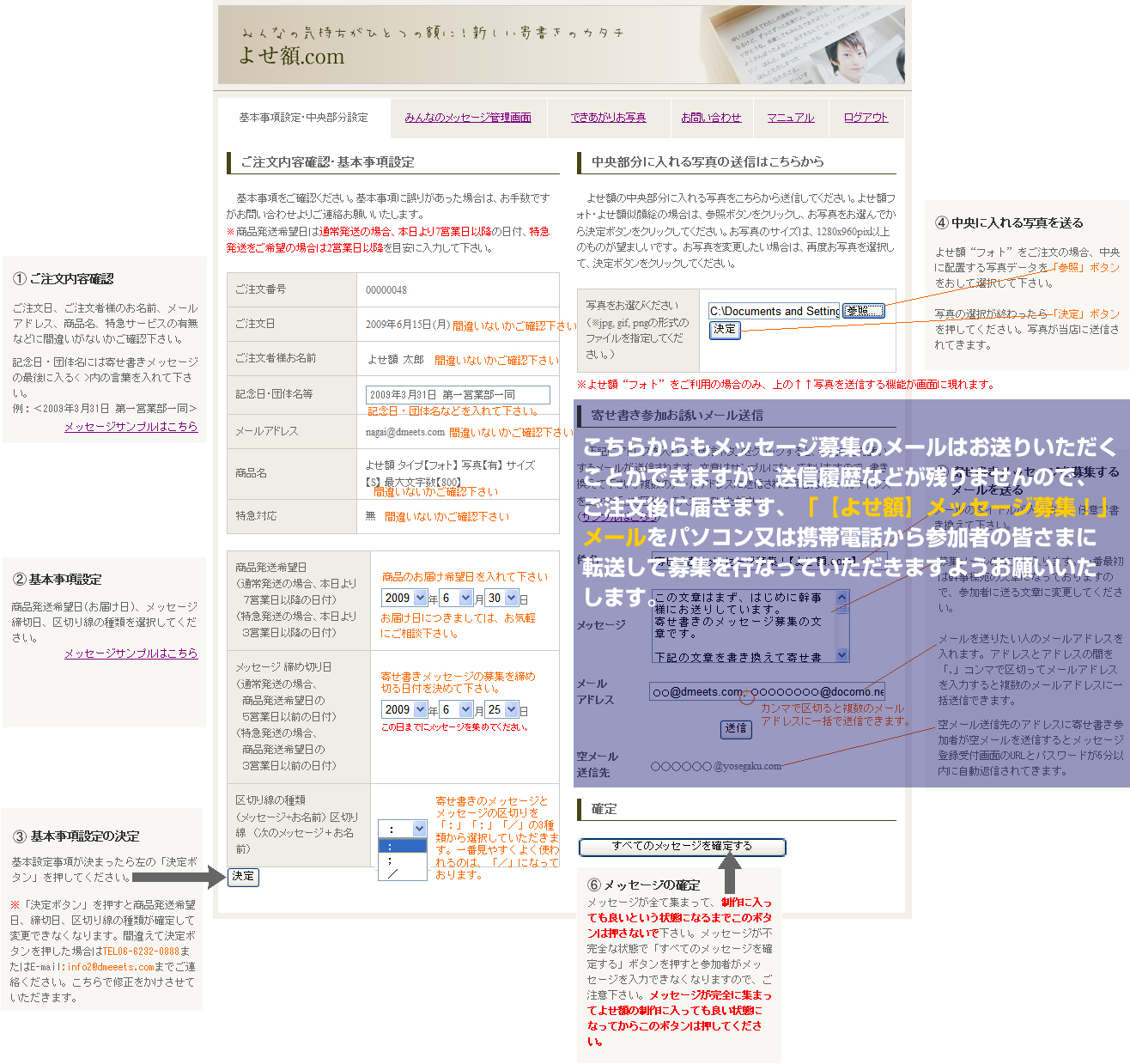
Task: Click the 参照 browse button for photo
Action: [x=863, y=311]
